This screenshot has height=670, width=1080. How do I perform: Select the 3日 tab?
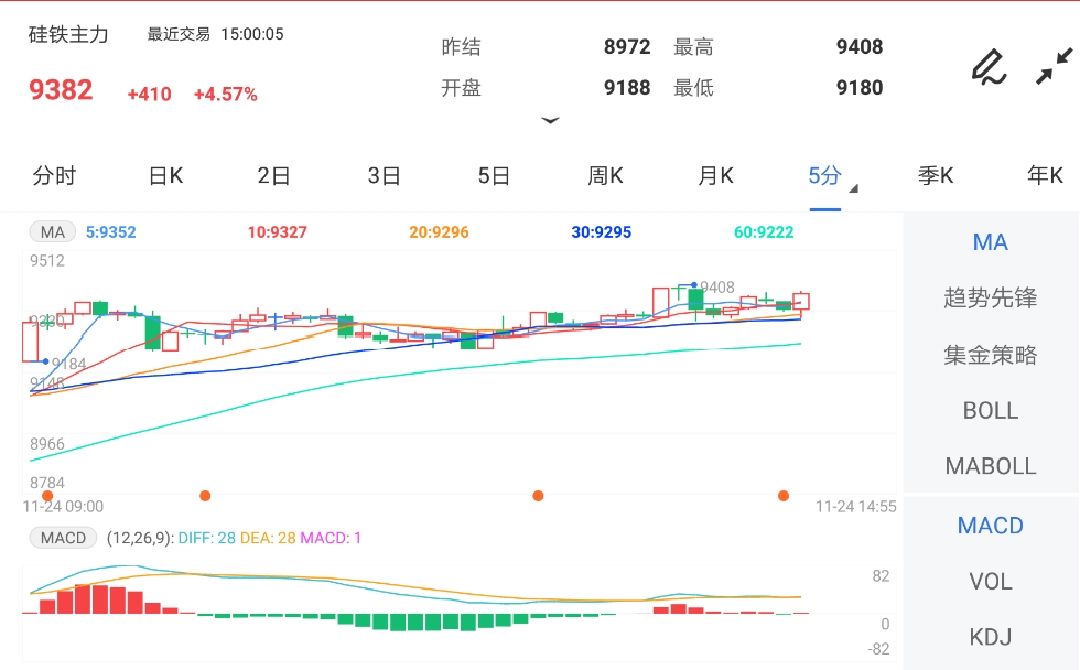point(384,176)
